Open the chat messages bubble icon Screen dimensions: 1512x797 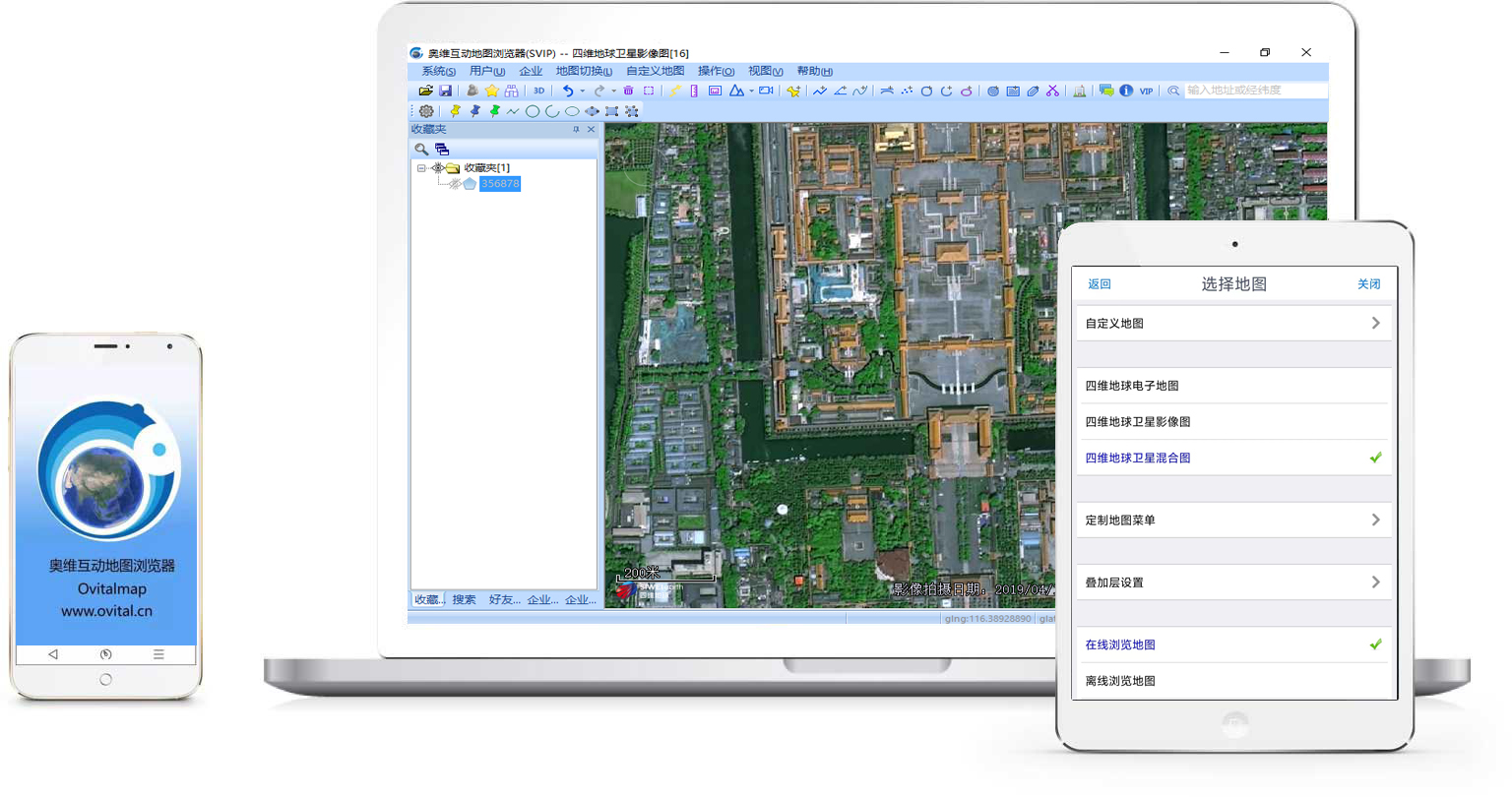click(x=1106, y=91)
